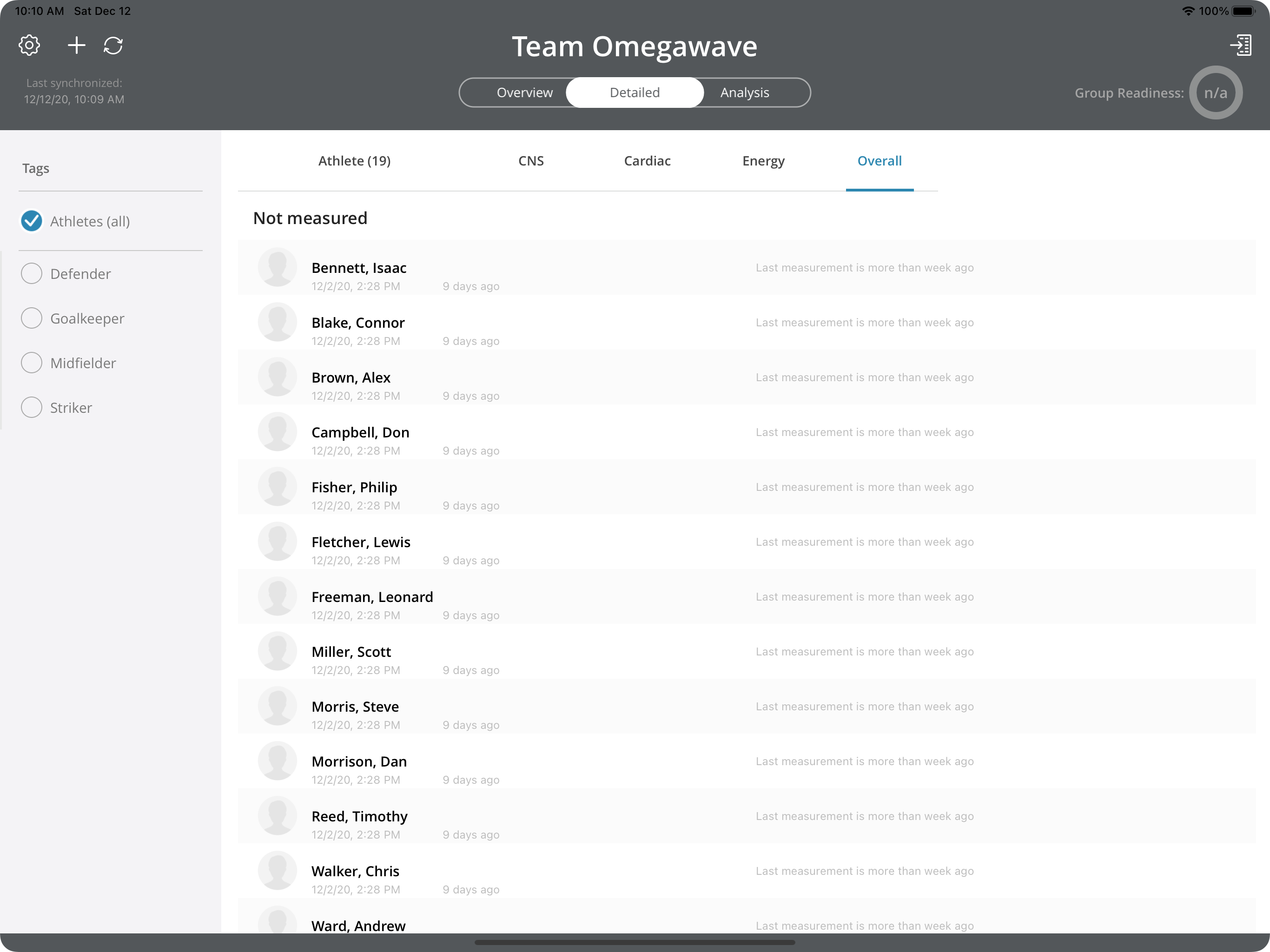Switch to the Analysis view
This screenshot has width=1270, height=952.
[x=744, y=93]
